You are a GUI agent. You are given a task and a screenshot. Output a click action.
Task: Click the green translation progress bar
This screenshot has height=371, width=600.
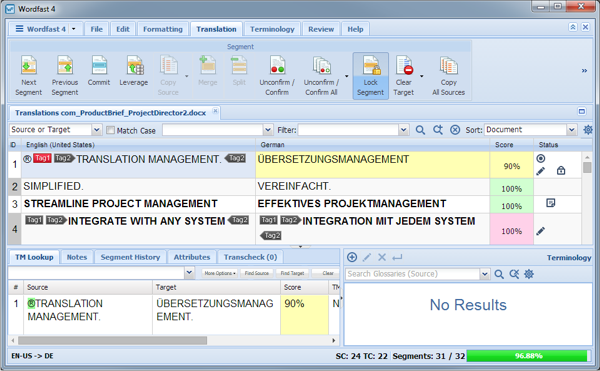pos(528,356)
